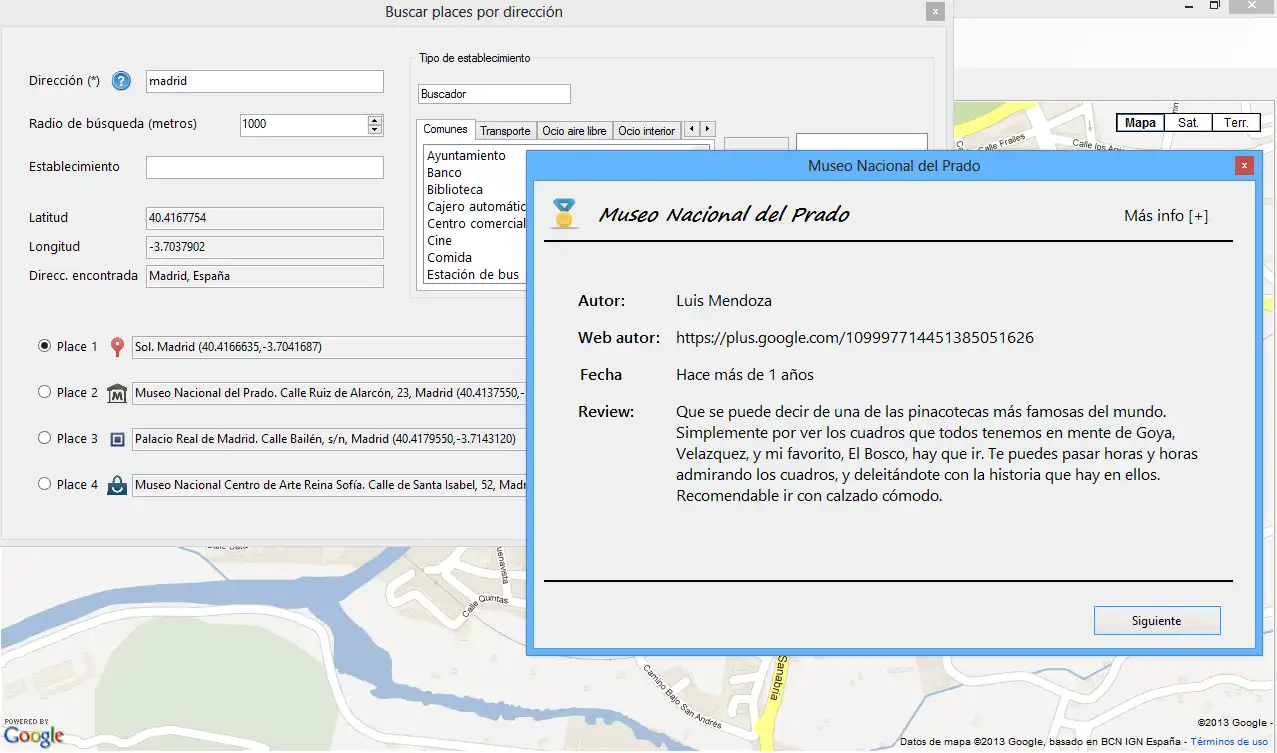Click the Latitud field

tap(265, 217)
